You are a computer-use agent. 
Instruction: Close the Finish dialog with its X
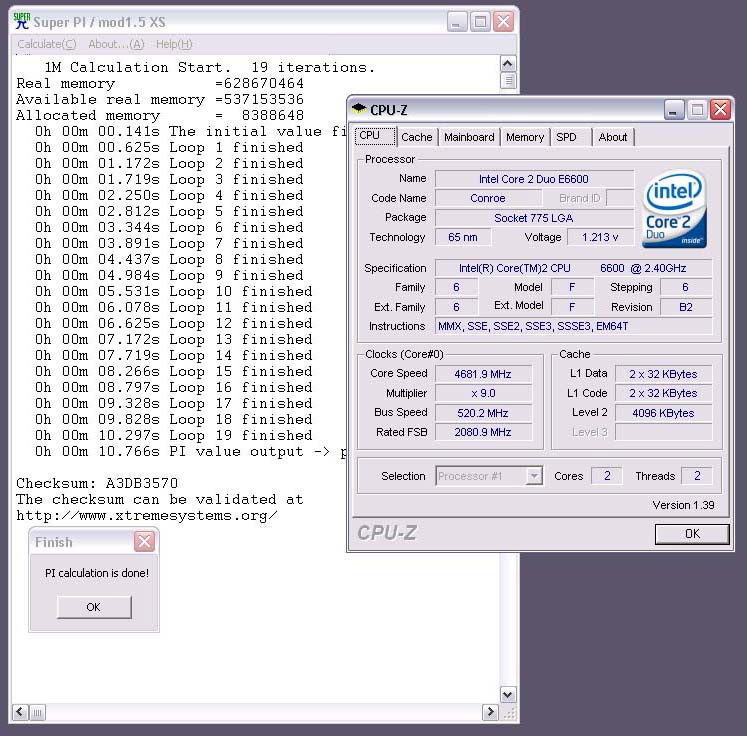pos(144,542)
